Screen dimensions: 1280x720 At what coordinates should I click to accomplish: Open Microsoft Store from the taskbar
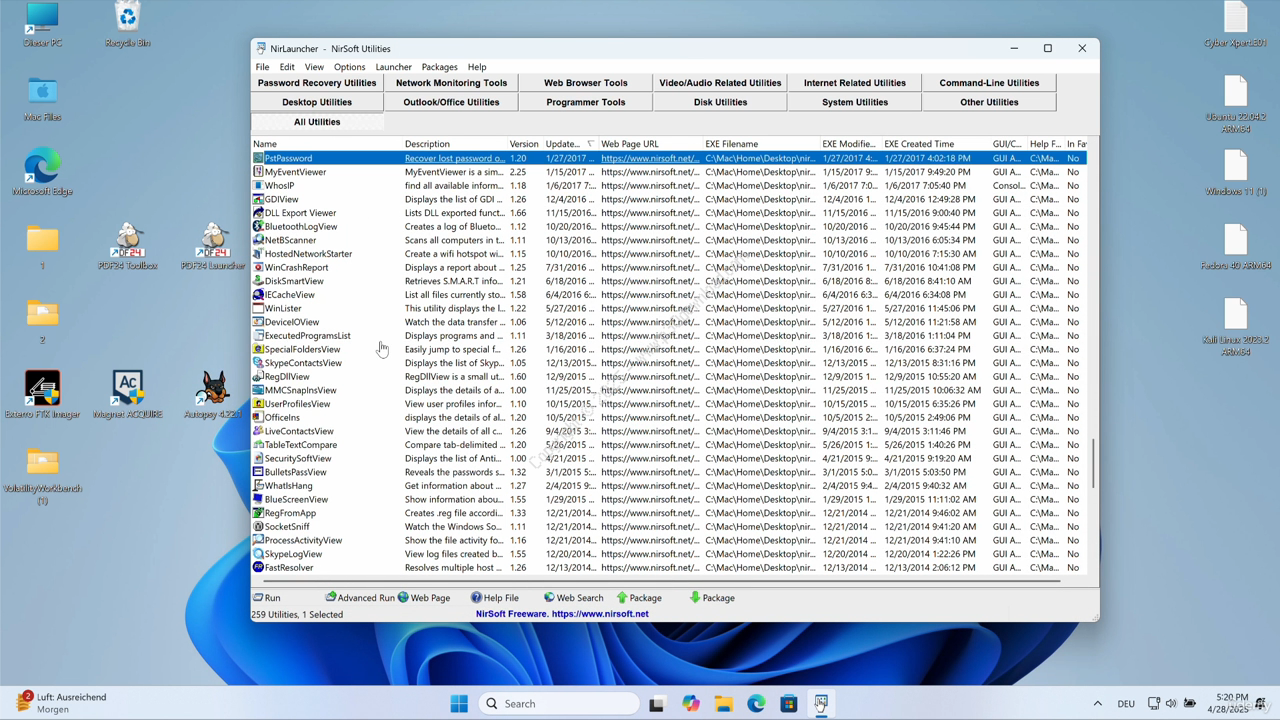788,703
